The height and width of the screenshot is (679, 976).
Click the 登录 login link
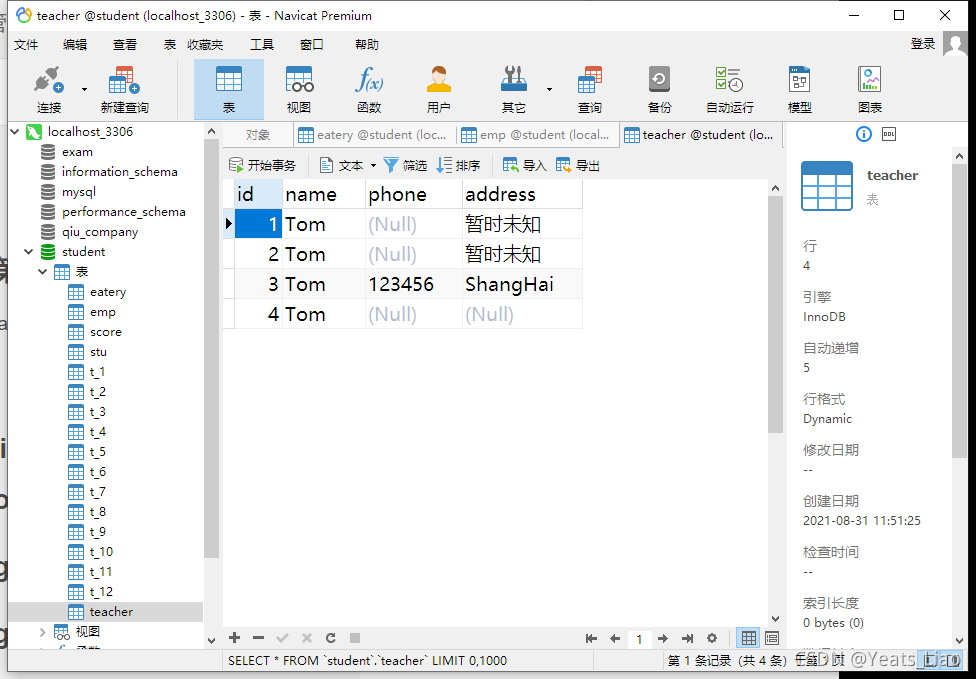point(922,44)
